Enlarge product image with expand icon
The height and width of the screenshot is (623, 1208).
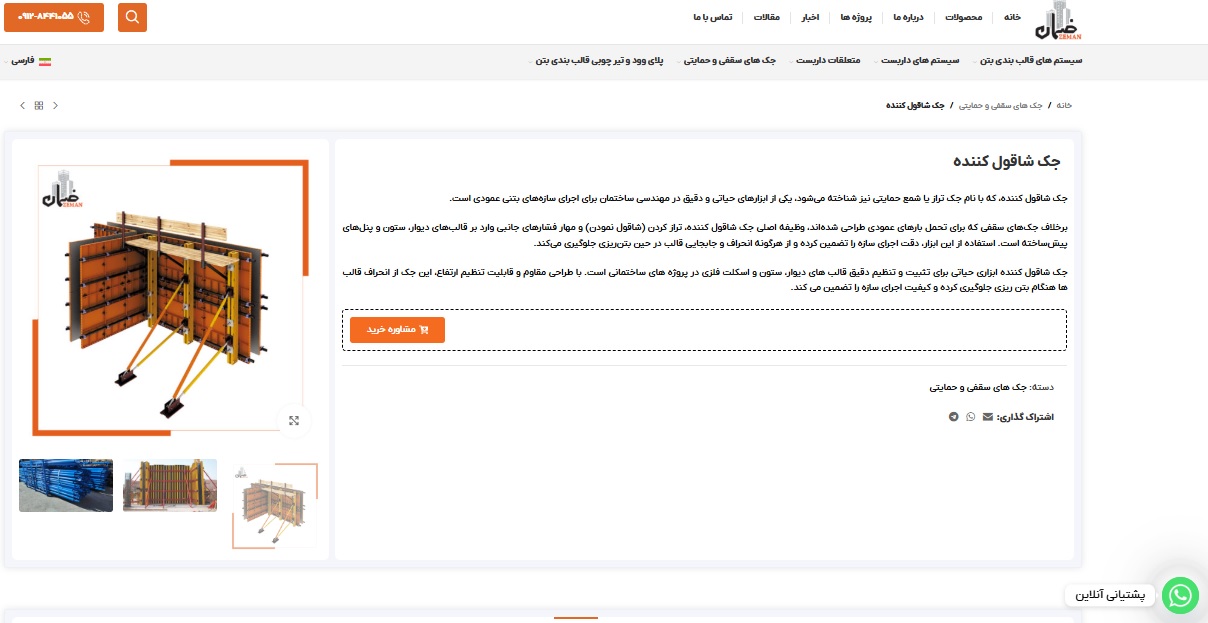(x=294, y=421)
